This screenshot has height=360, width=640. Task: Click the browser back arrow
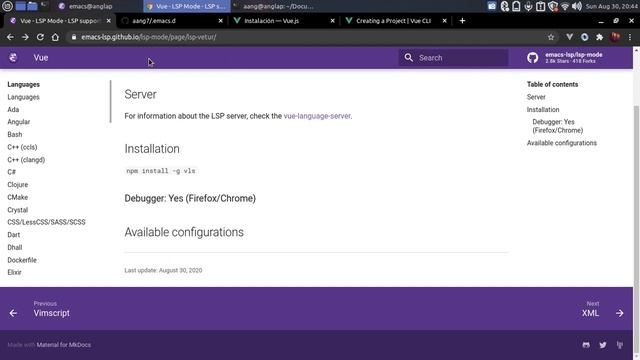(x=10, y=37)
